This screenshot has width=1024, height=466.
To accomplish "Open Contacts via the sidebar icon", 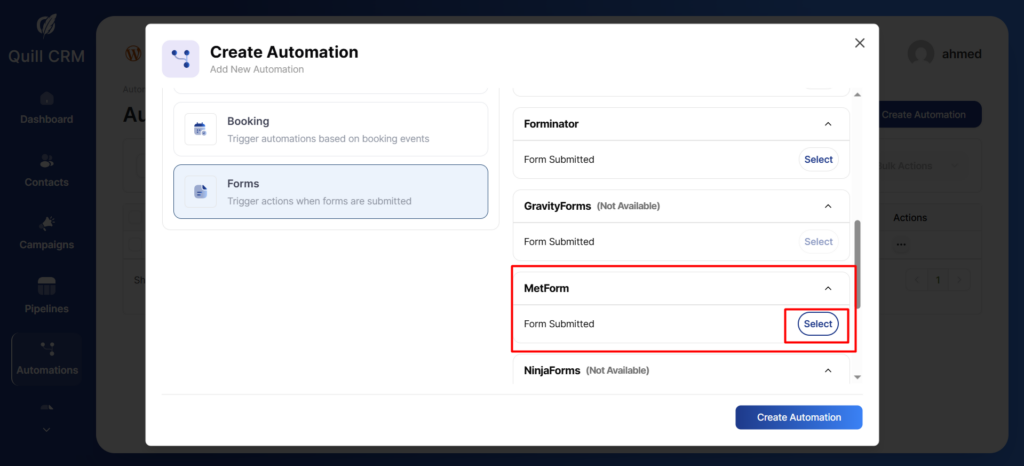I will (x=46, y=161).
